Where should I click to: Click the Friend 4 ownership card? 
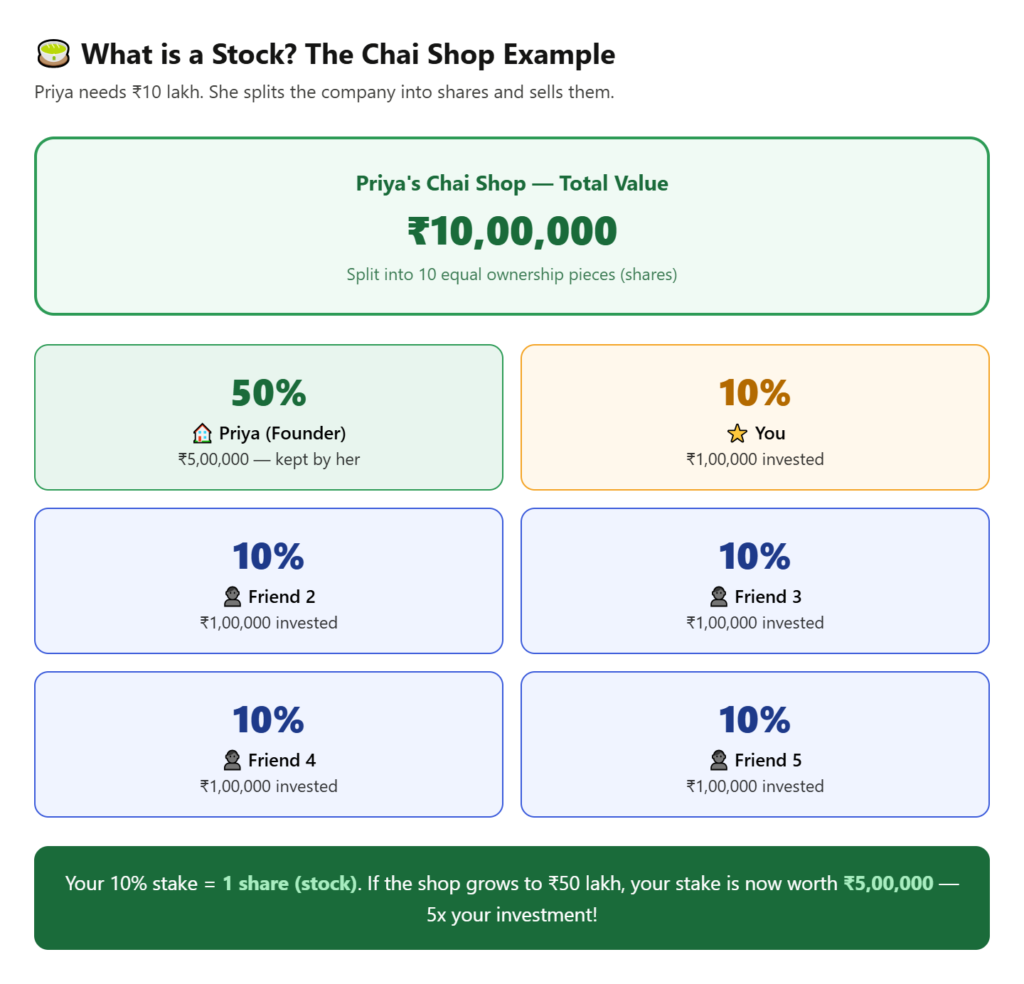click(268, 744)
